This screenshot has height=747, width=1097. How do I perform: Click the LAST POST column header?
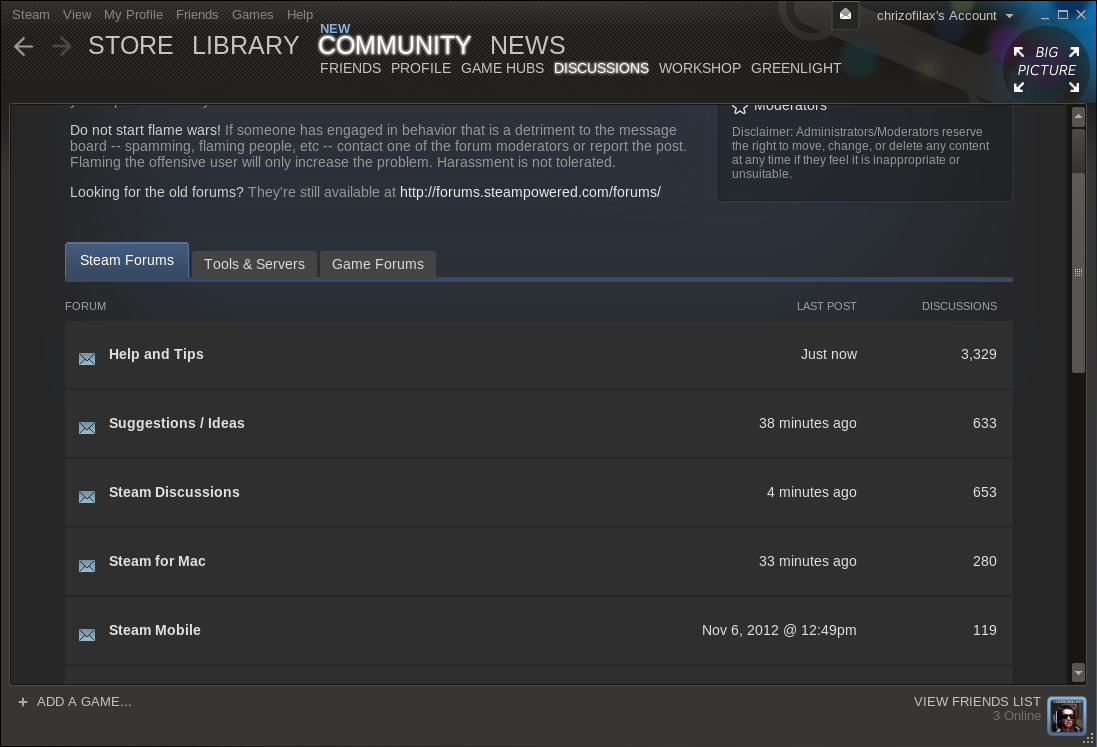(826, 306)
